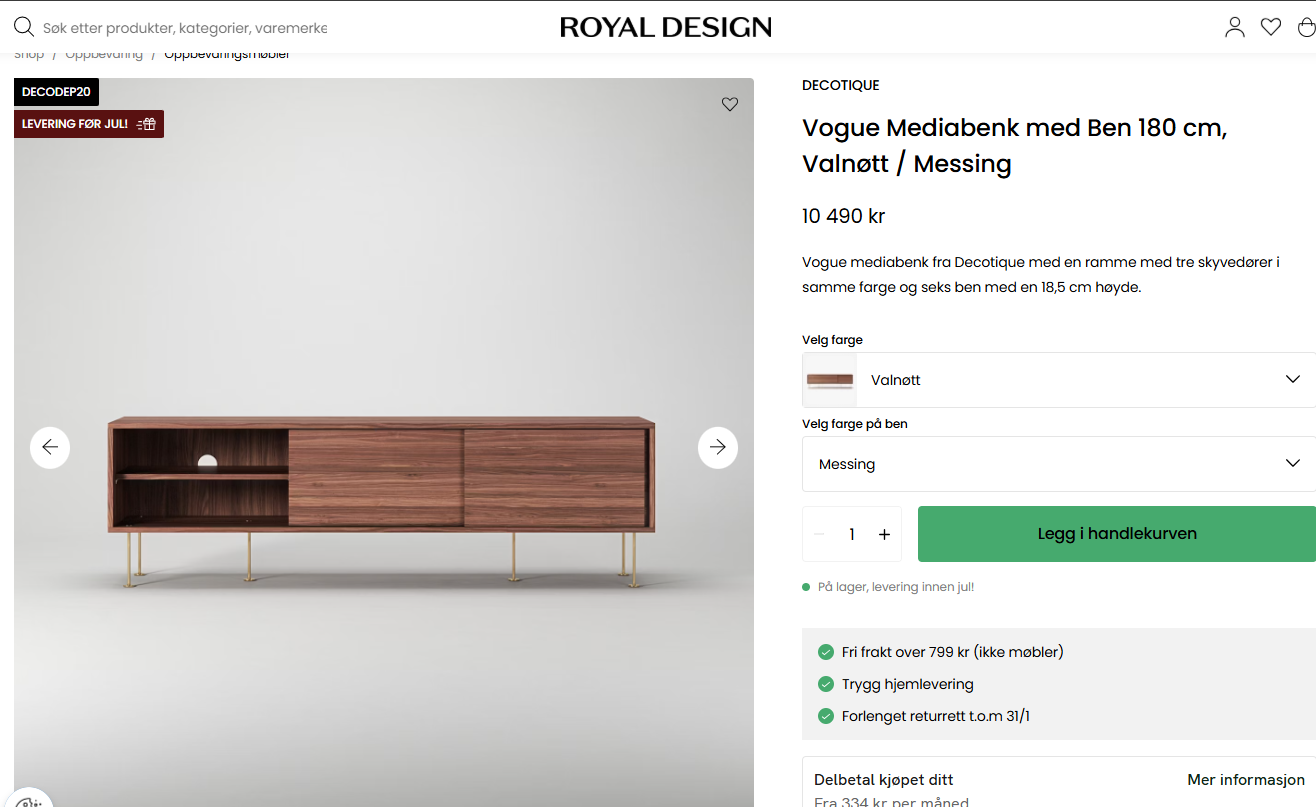The image size is (1316, 807).
Task: Go to Oppbevaringsmøbler breadcrumb
Action: (x=227, y=55)
